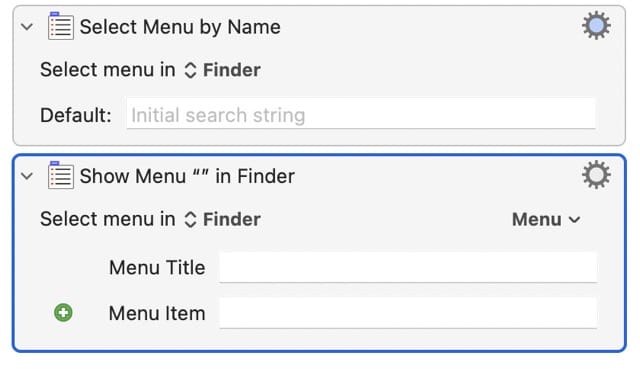Select the Show Menu in Finder title

[187, 176]
